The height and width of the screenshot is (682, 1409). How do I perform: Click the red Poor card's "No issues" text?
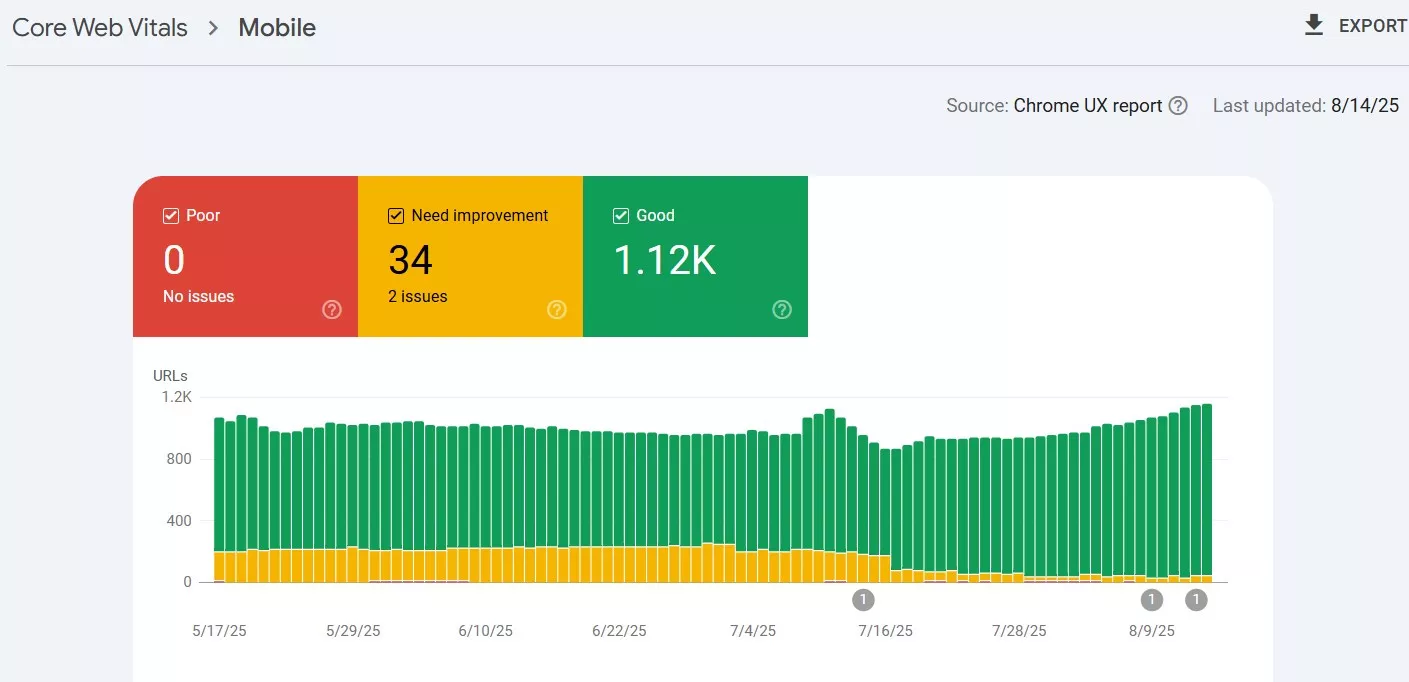coord(198,296)
